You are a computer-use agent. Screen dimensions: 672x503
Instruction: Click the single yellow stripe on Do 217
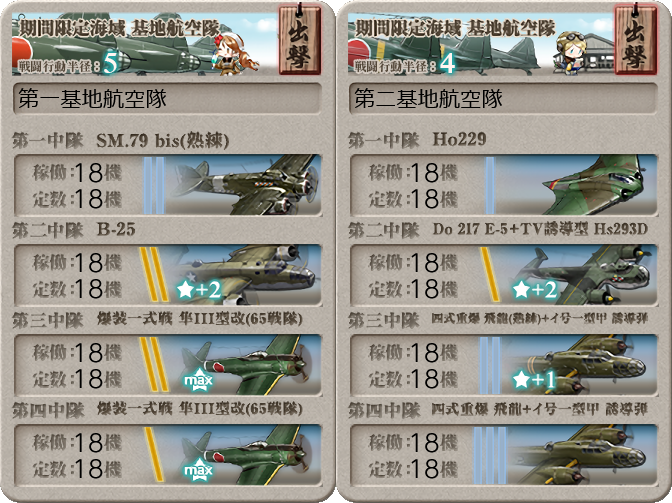tap(490, 275)
